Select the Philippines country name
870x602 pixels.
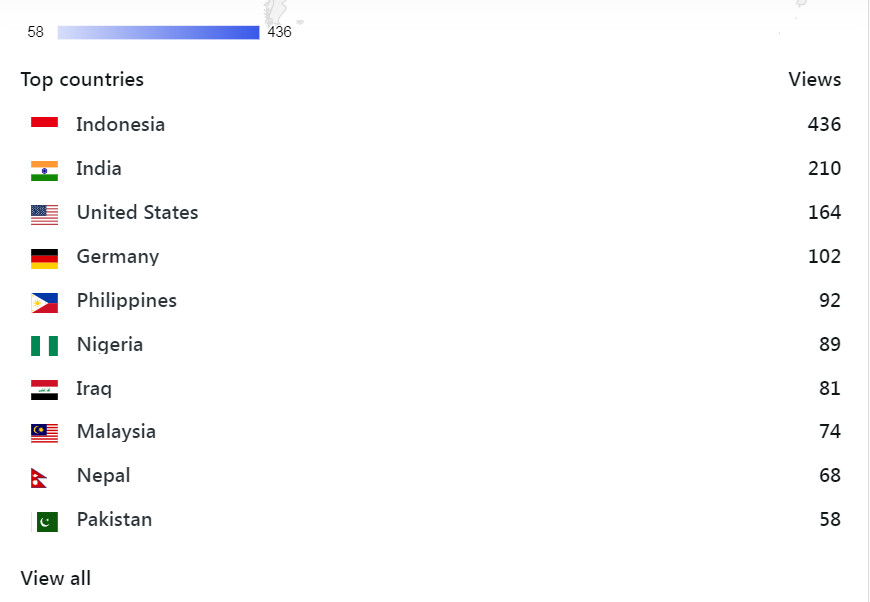click(126, 301)
